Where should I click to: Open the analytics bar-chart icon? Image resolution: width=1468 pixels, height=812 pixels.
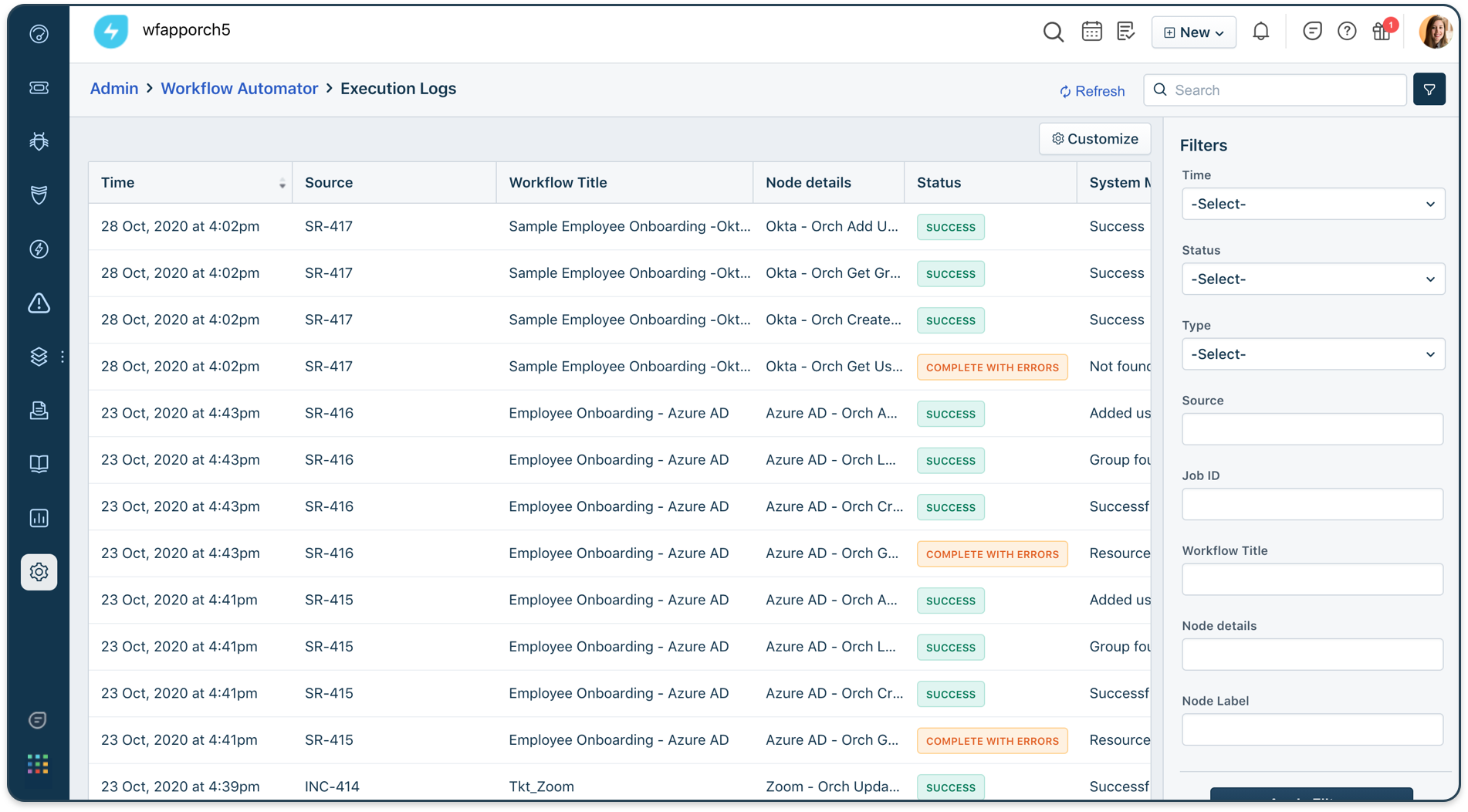click(39, 518)
